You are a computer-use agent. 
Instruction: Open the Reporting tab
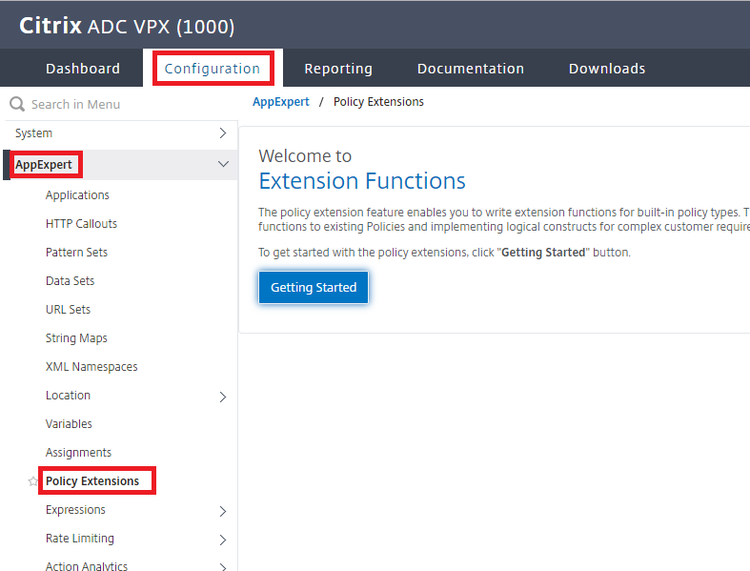tap(338, 68)
